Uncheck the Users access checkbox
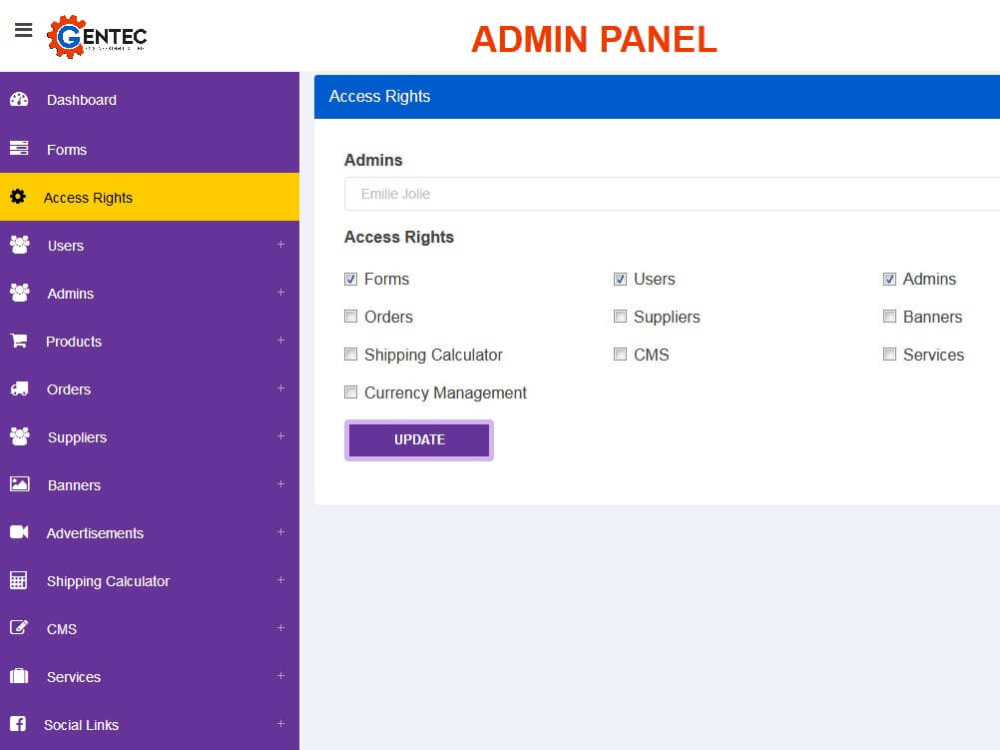This screenshot has width=1000, height=750. (x=620, y=279)
